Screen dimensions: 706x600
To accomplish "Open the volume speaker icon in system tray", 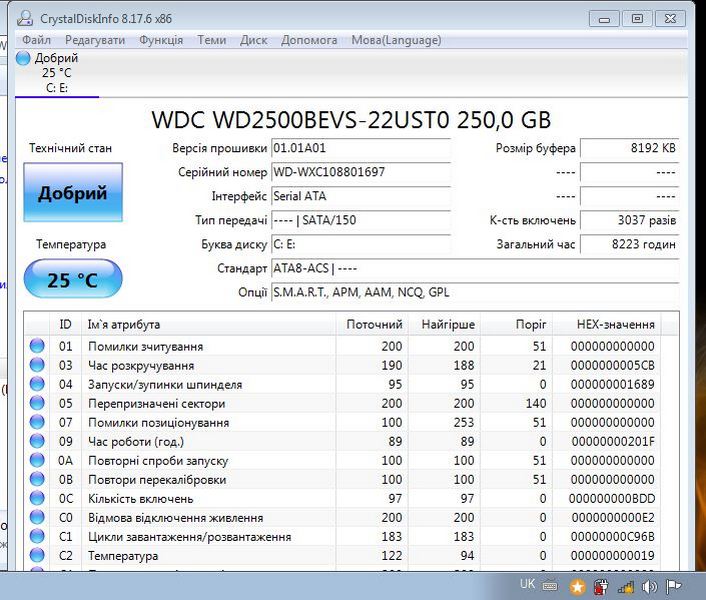I will pyautogui.click(x=649, y=587).
